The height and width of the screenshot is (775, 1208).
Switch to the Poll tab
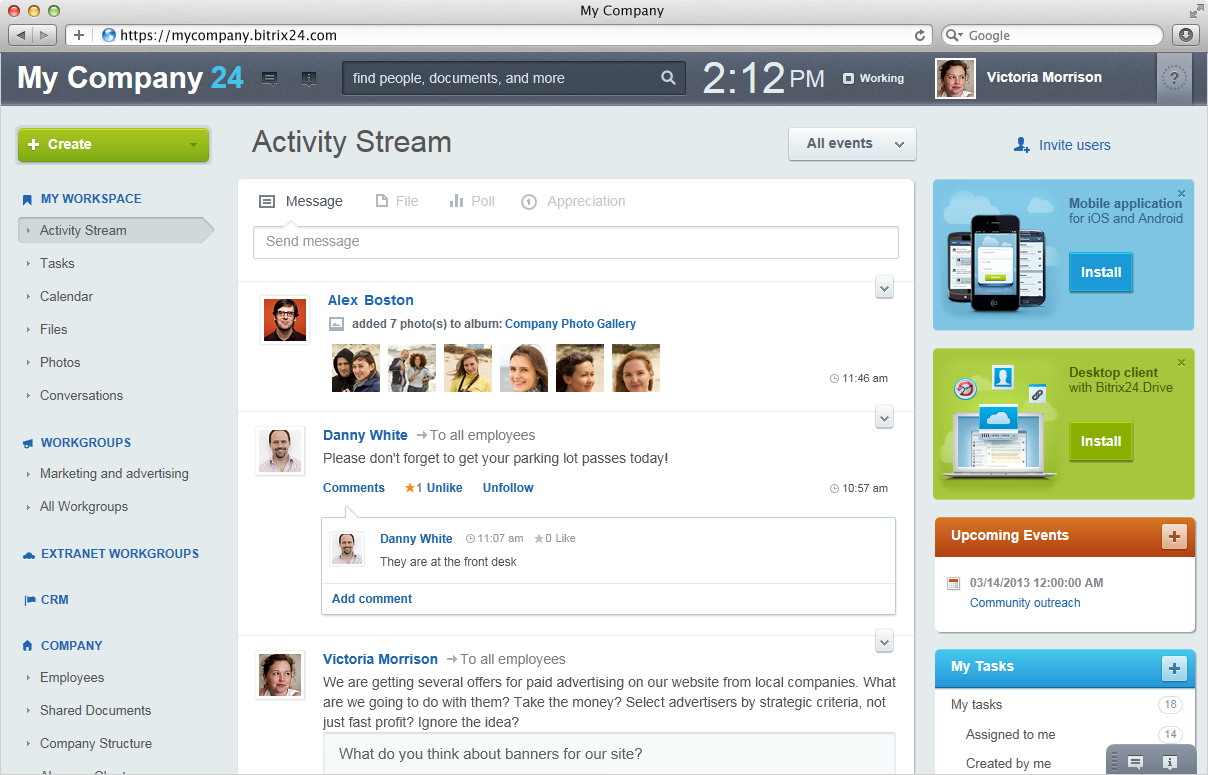pyautogui.click(x=472, y=201)
